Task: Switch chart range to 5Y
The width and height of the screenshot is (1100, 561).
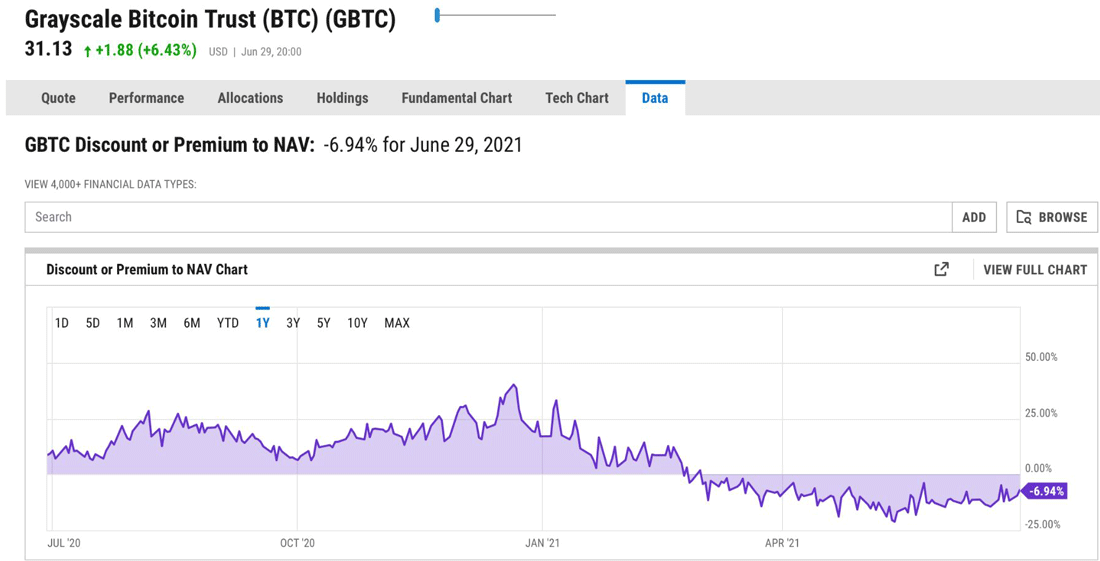Action: tap(323, 323)
